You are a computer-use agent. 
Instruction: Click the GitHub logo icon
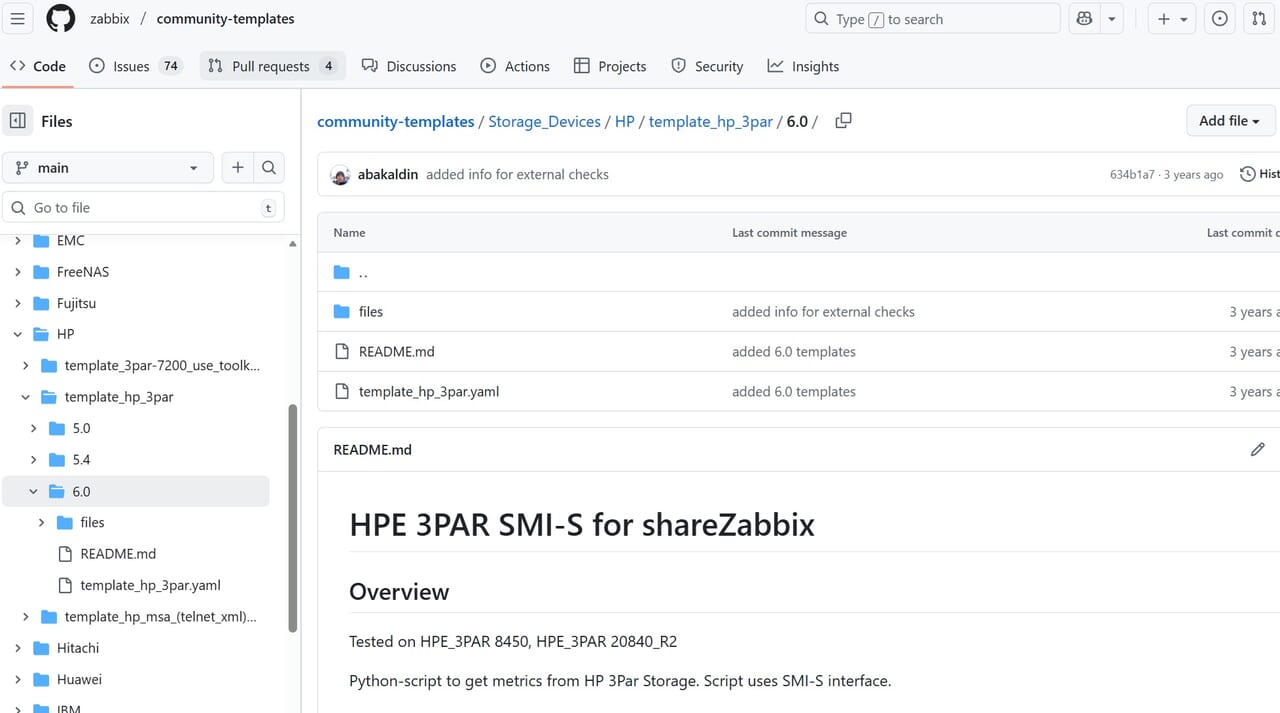(60, 19)
